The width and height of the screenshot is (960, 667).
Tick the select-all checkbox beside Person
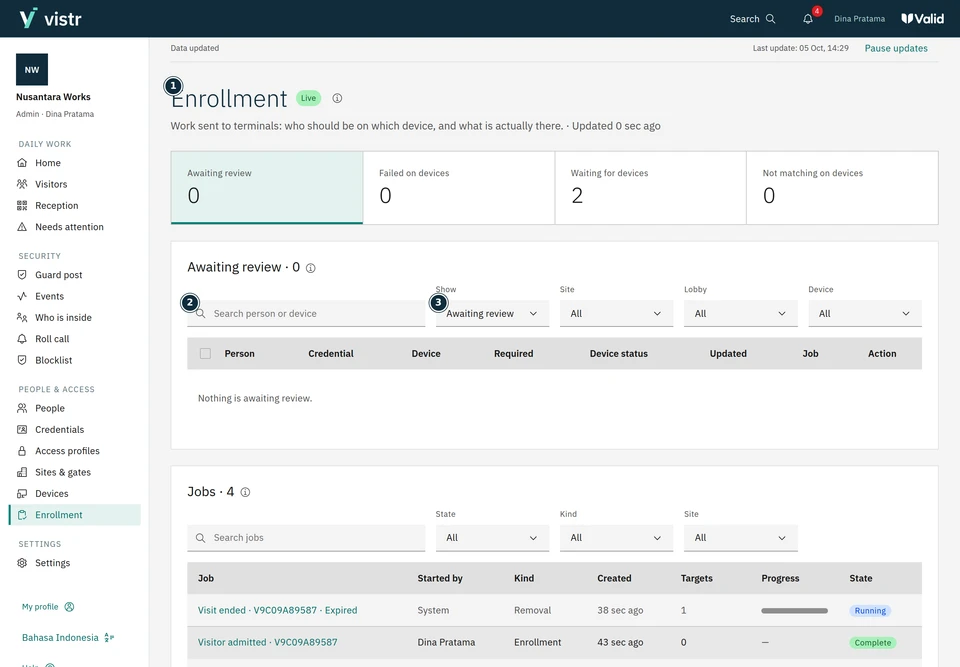tap(205, 353)
